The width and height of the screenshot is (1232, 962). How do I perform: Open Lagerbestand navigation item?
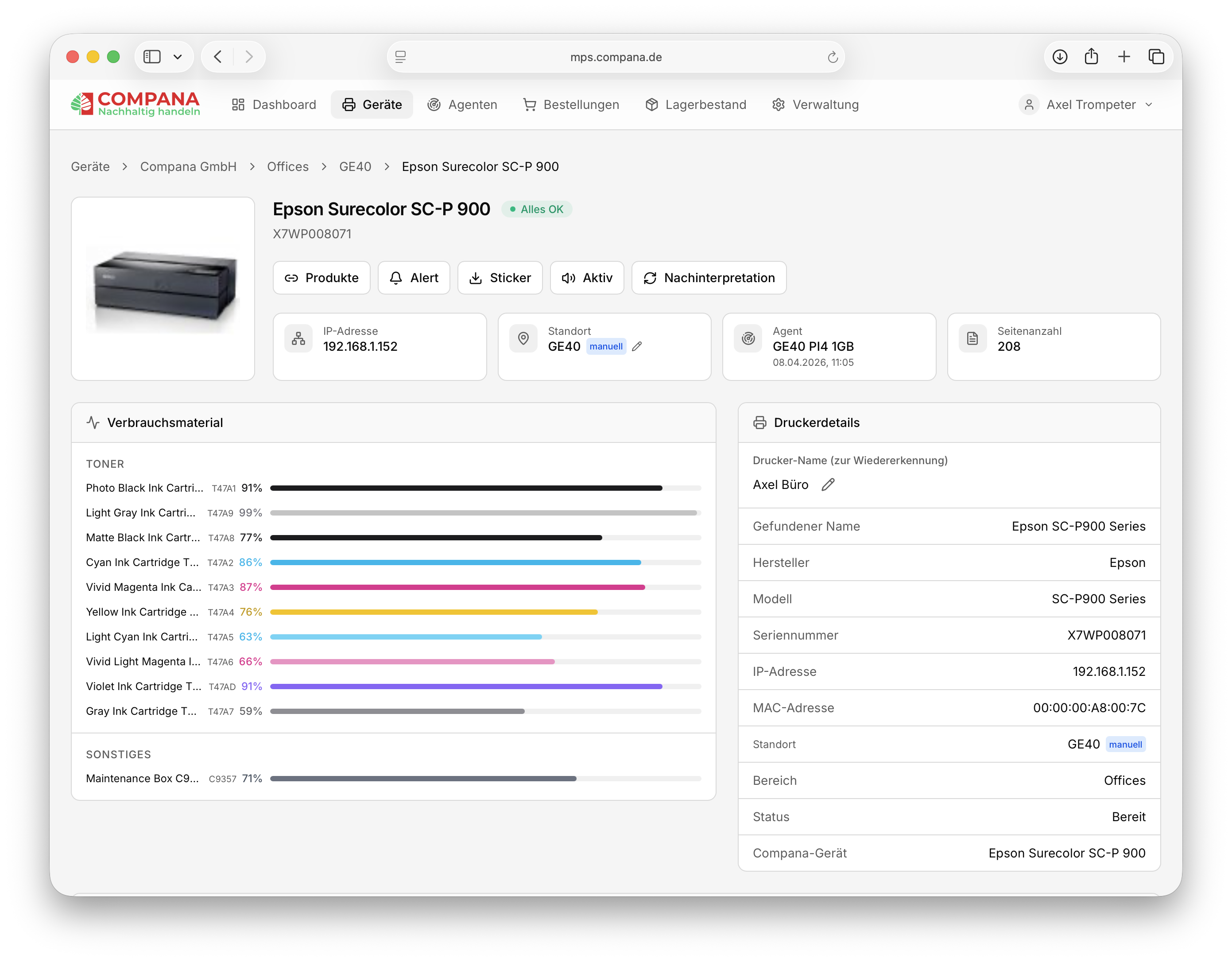coord(696,105)
